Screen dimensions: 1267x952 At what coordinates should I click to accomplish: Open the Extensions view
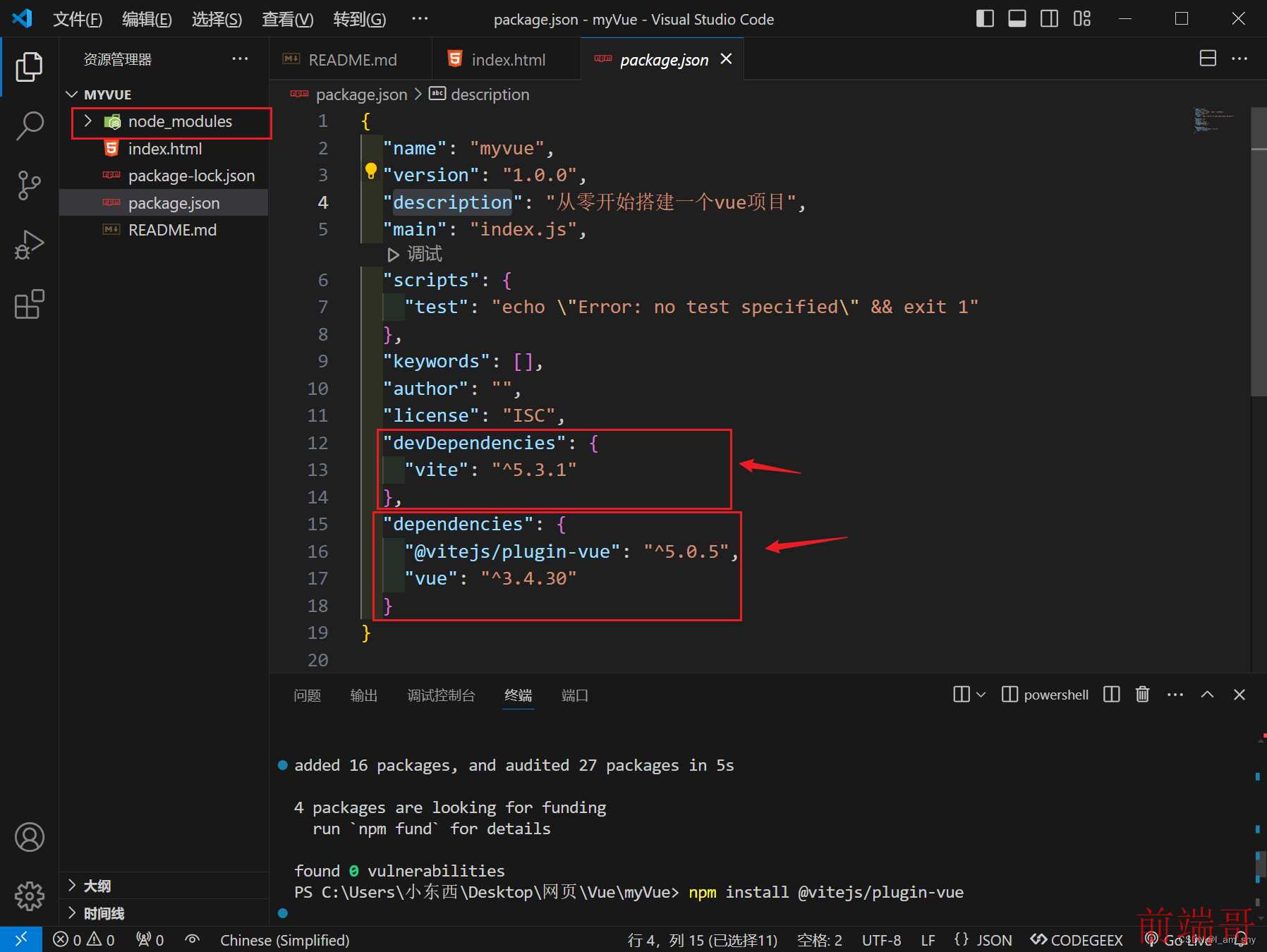click(29, 305)
